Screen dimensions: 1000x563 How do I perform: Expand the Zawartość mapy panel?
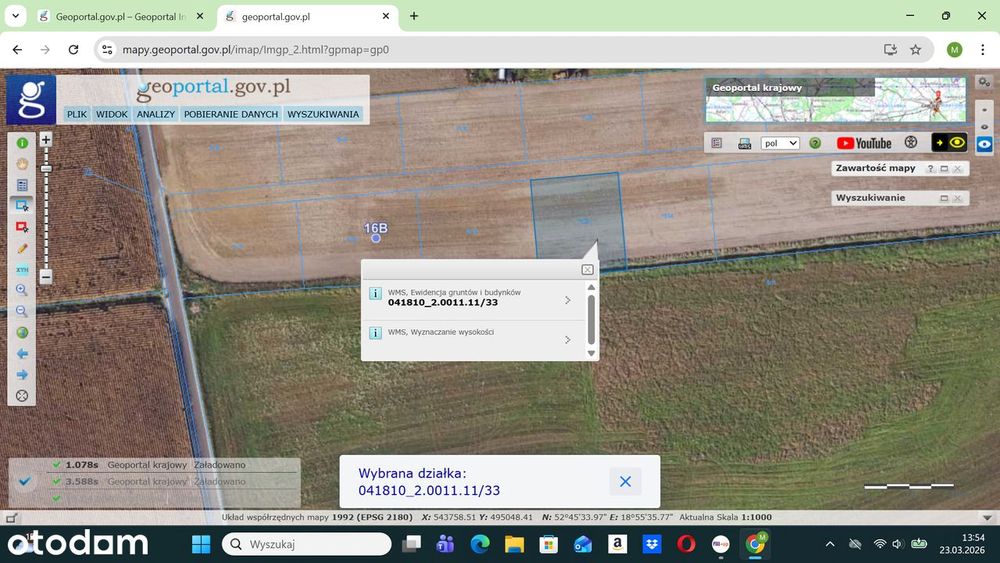click(x=945, y=168)
